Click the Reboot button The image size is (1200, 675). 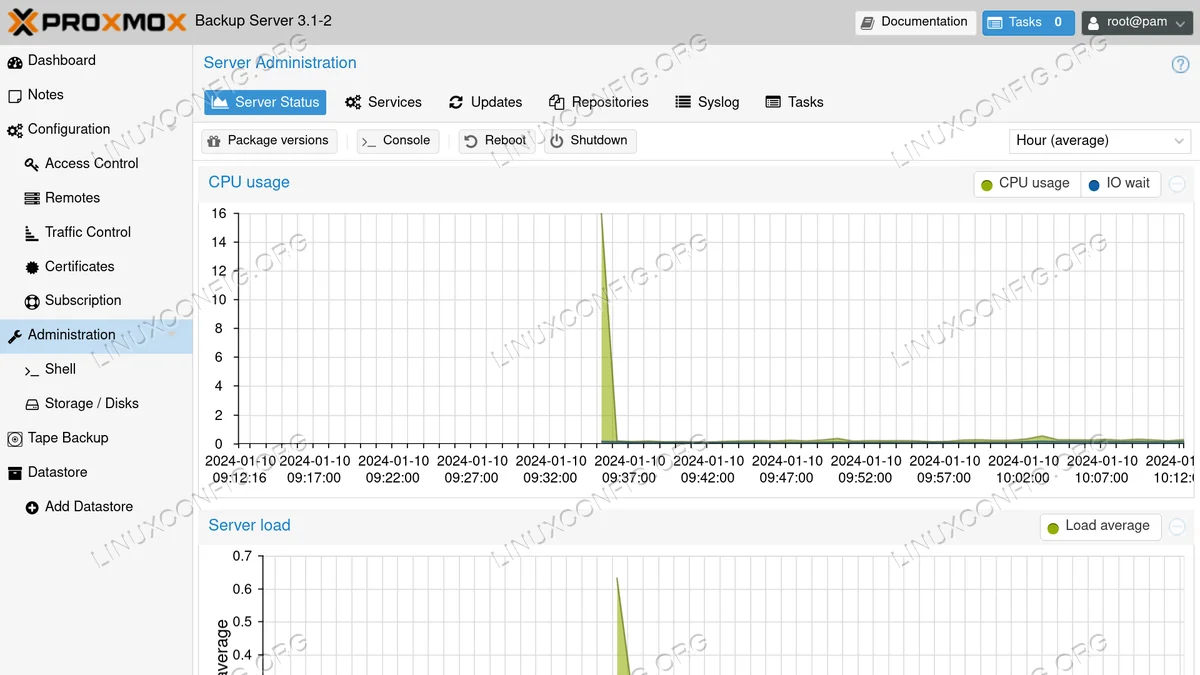coord(495,141)
